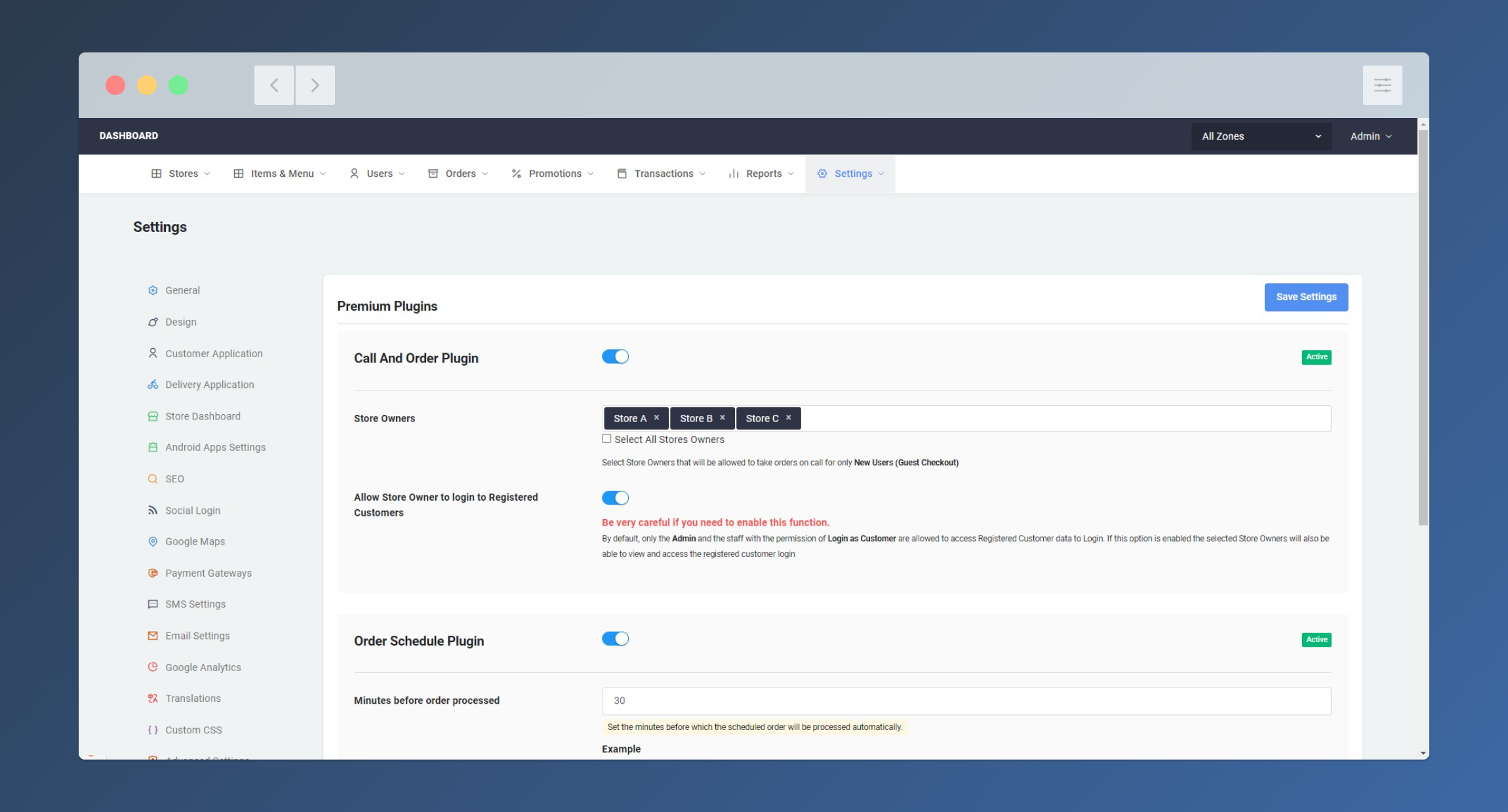The height and width of the screenshot is (812, 1508).
Task: Open the Admin account dropdown
Action: 1371,136
